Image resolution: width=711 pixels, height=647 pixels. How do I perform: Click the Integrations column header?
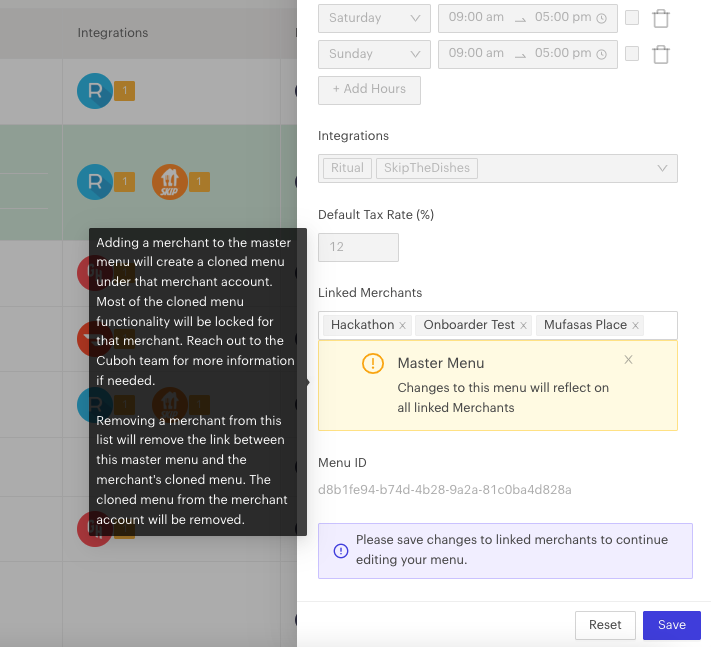(113, 33)
